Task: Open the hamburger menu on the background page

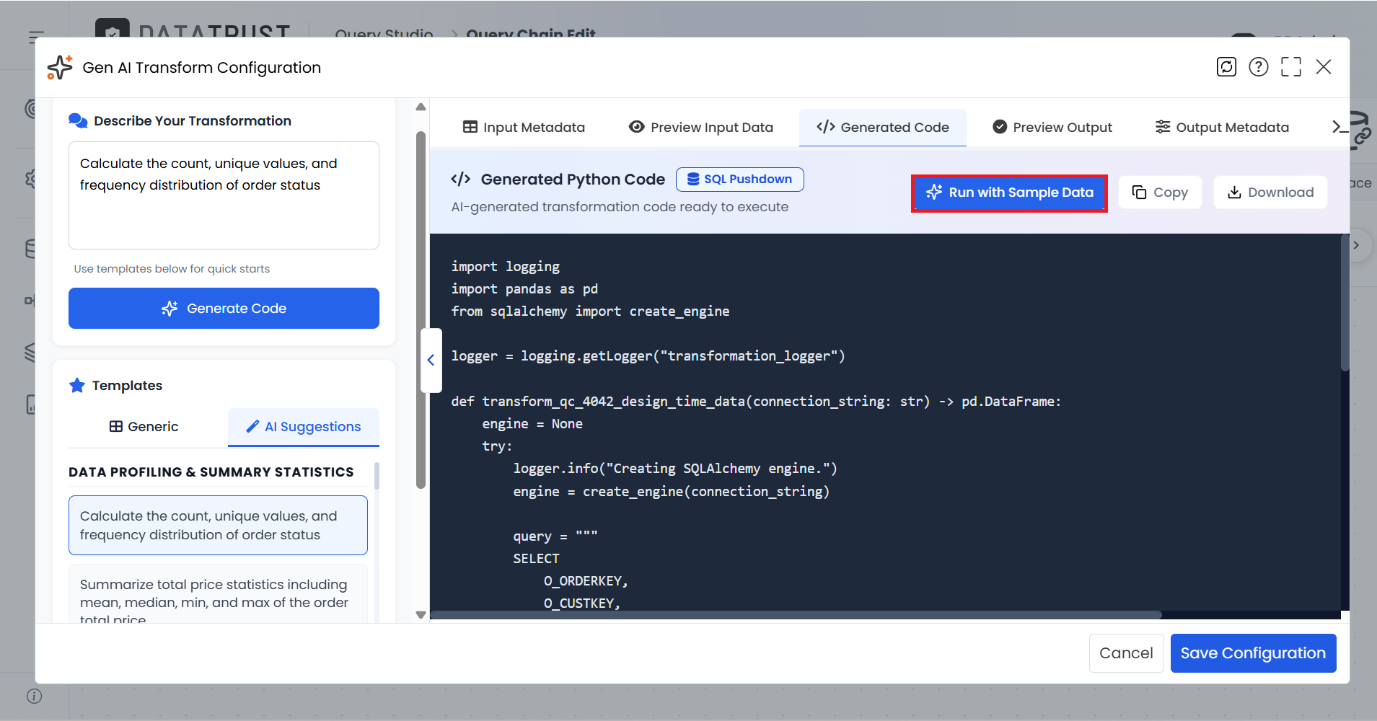Action: (37, 37)
